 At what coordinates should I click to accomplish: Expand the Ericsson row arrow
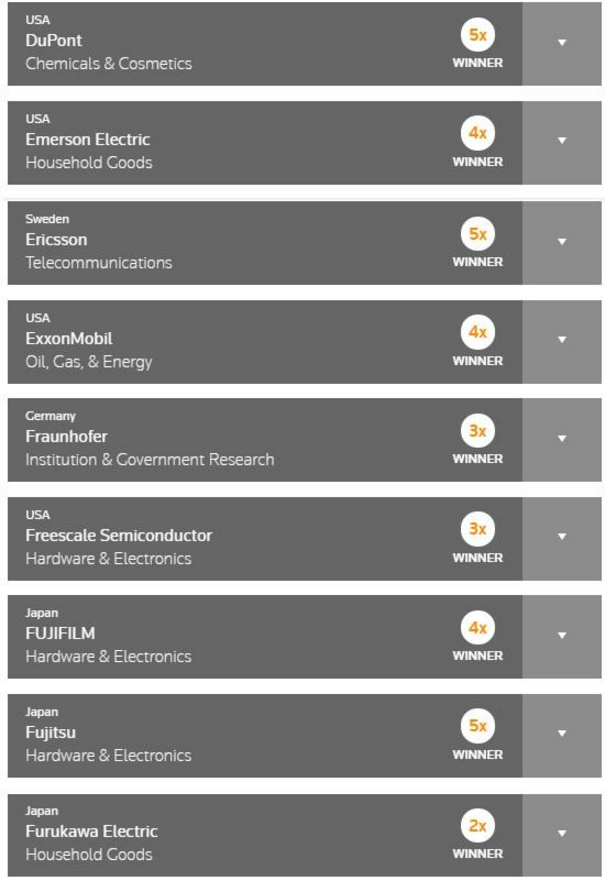[561, 242]
